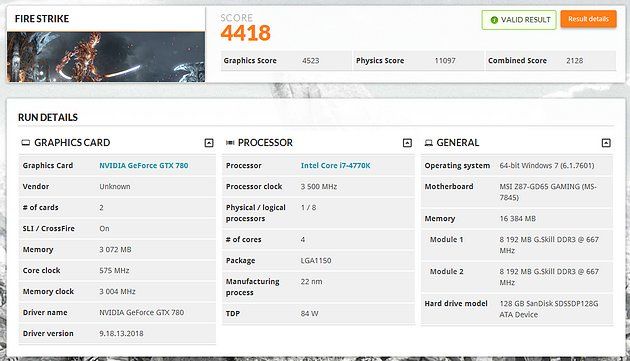Click the system Memory value 16 384 MB
Image resolution: width=630 pixels, height=361 pixels.
(x=518, y=219)
